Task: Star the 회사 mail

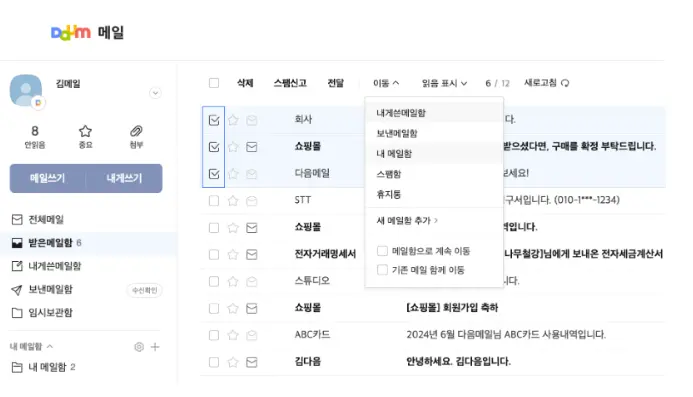Action: click(x=233, y=120)
